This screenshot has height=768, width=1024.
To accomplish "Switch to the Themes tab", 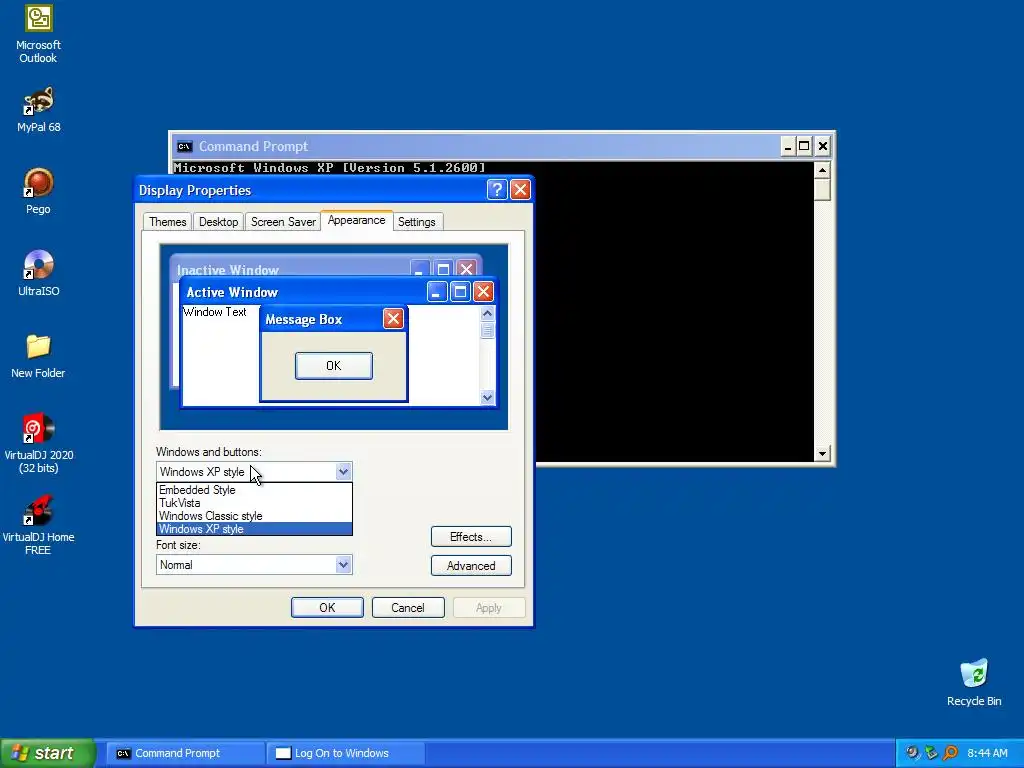I will point(167,222).
